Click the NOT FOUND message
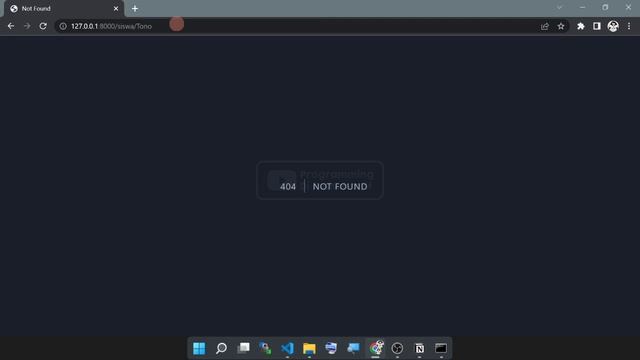This screenshot has width=640, height=360. (x=340, y=187)
